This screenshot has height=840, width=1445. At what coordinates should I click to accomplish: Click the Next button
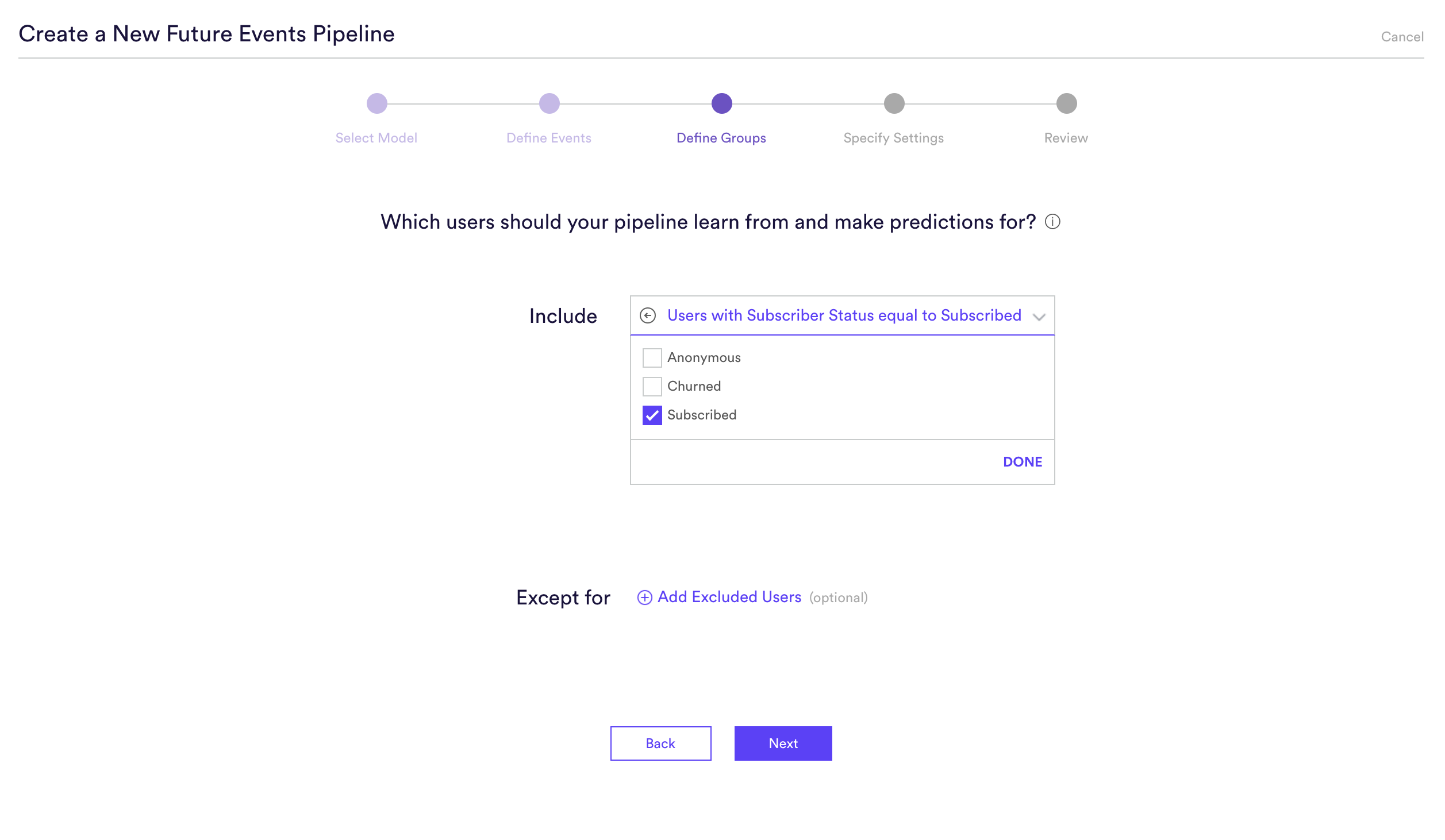click(x=783, y=743)
